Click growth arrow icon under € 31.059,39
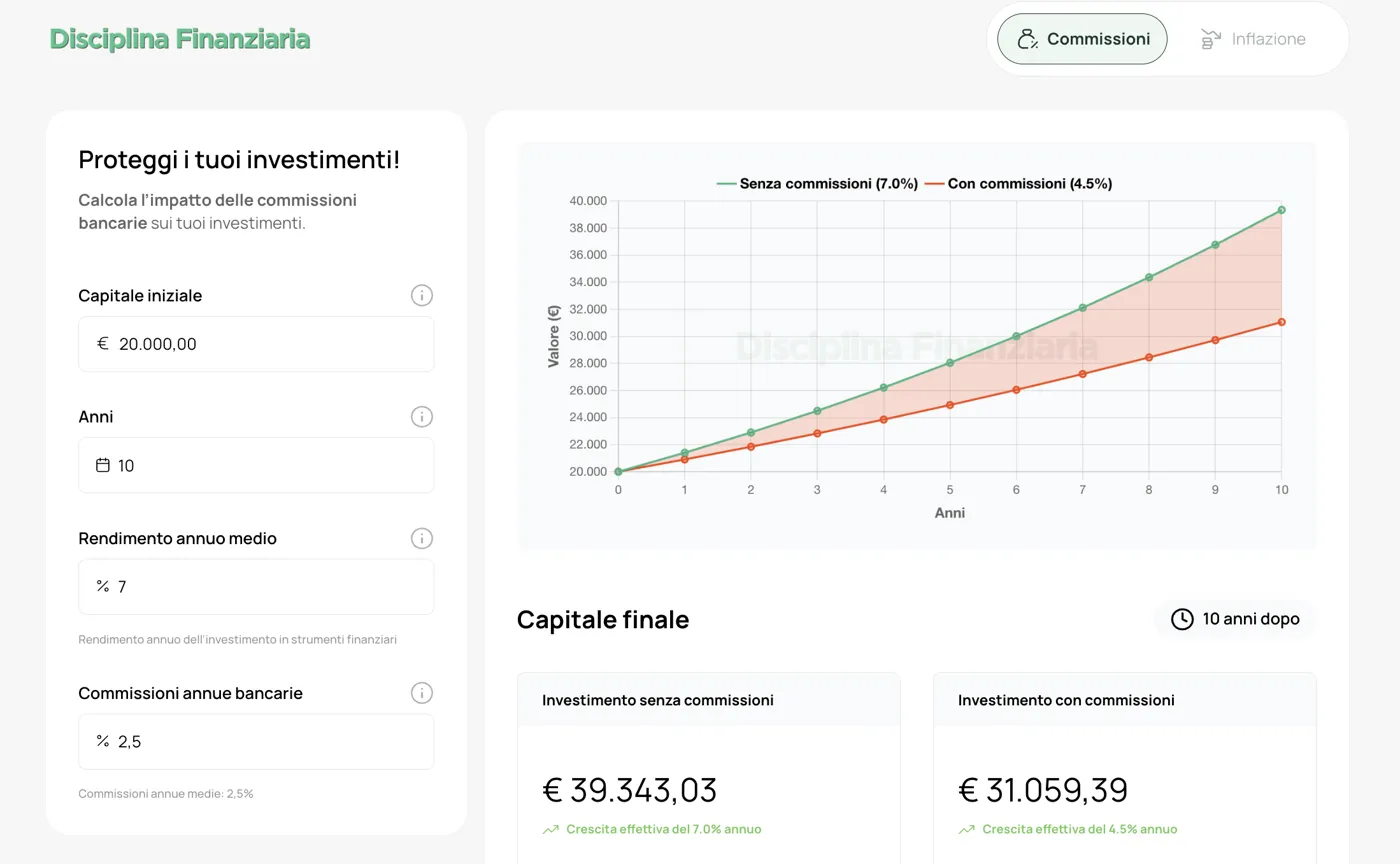The width and height of the screenshot is (1400, 864). (966, 829)
